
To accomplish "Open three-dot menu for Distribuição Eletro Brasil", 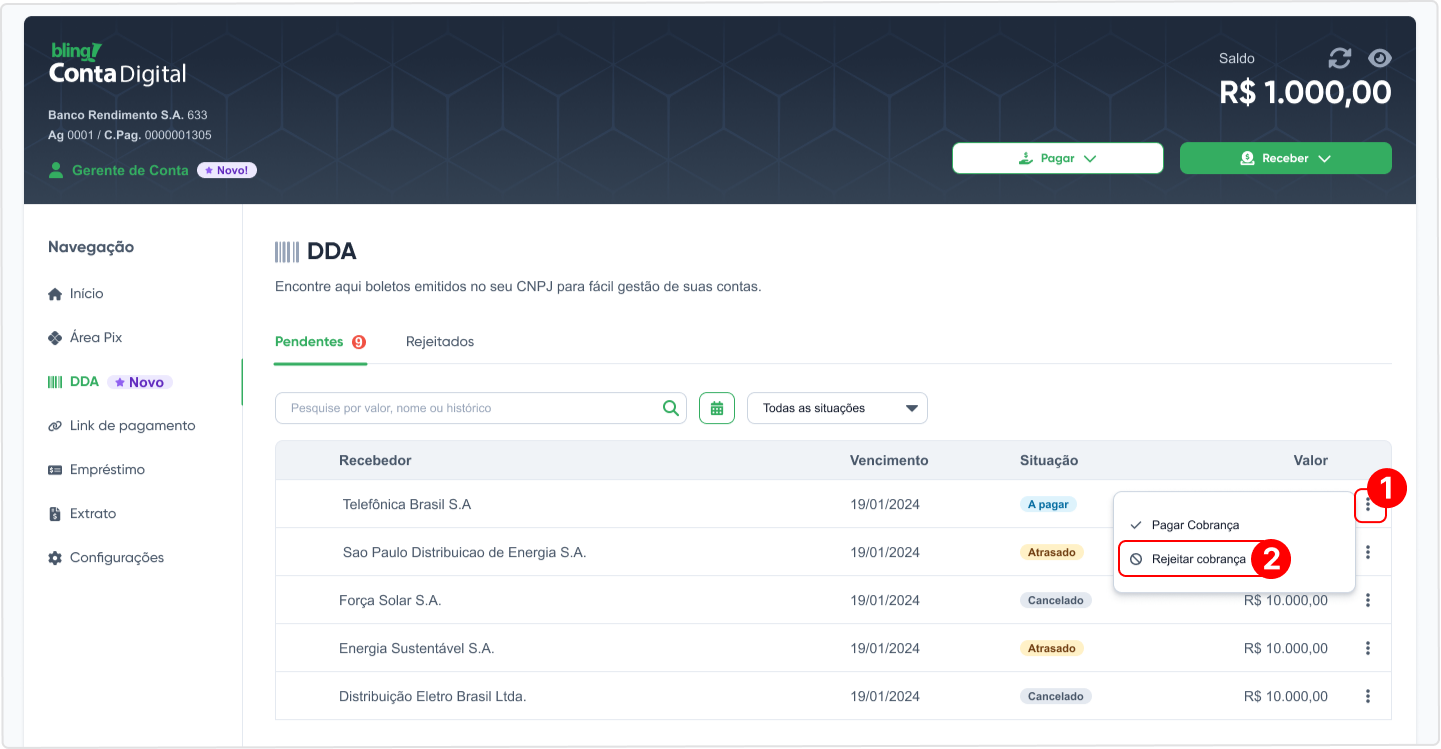I will coord(1368,696).
